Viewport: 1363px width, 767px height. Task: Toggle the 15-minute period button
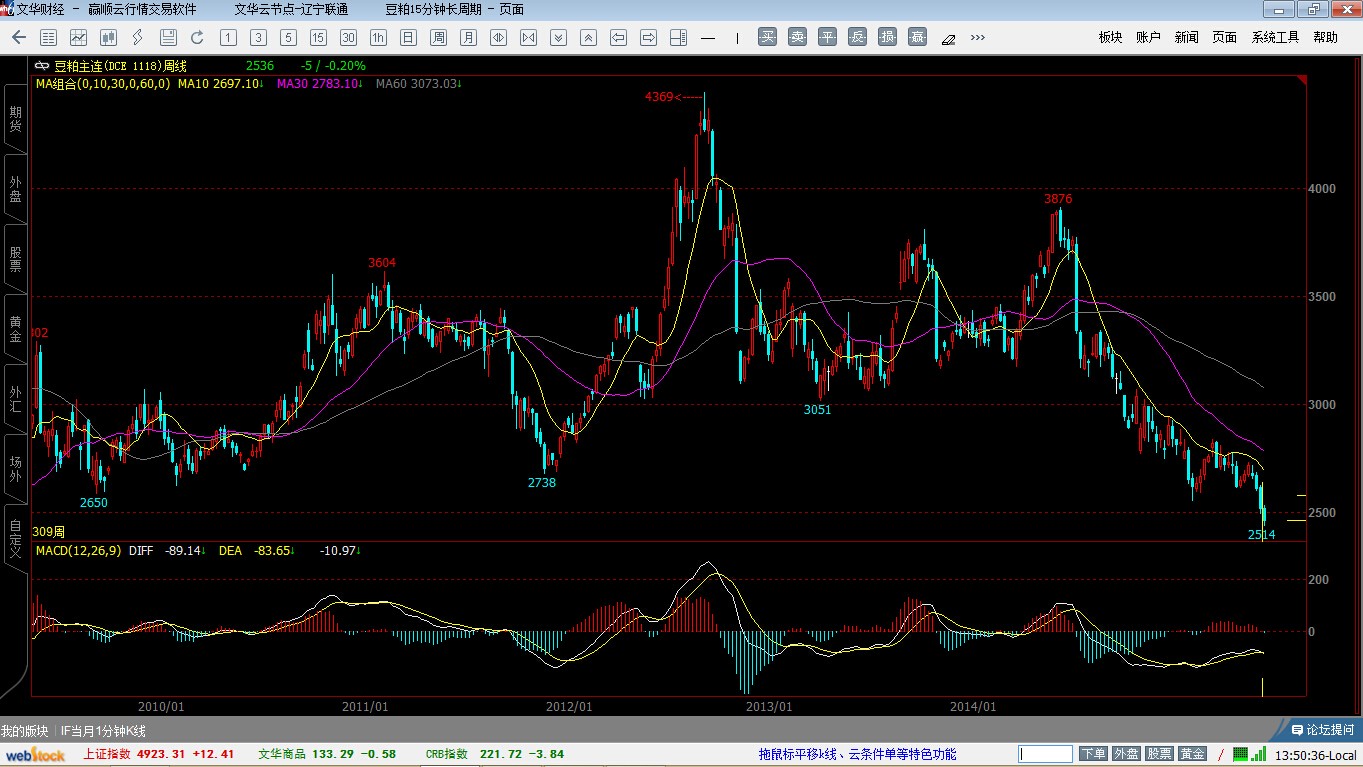coord(318,38)
